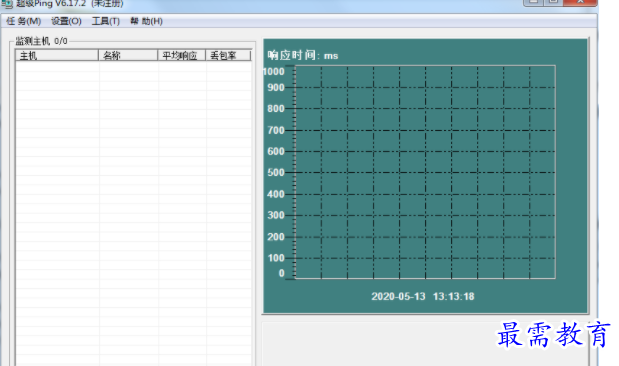Sort by the 丢包率 column header
Image resolution: width=619 pixels, height=366 pixels.
click(x=228, y=56)
